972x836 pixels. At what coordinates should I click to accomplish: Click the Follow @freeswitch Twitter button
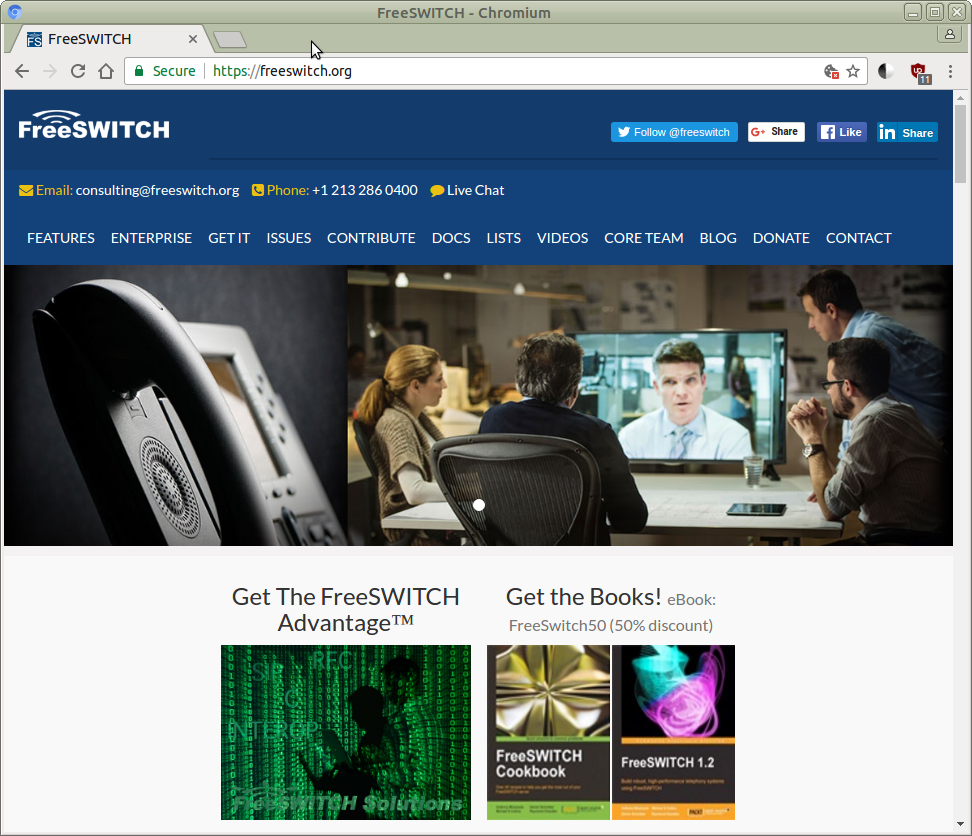tap(674, 132)
